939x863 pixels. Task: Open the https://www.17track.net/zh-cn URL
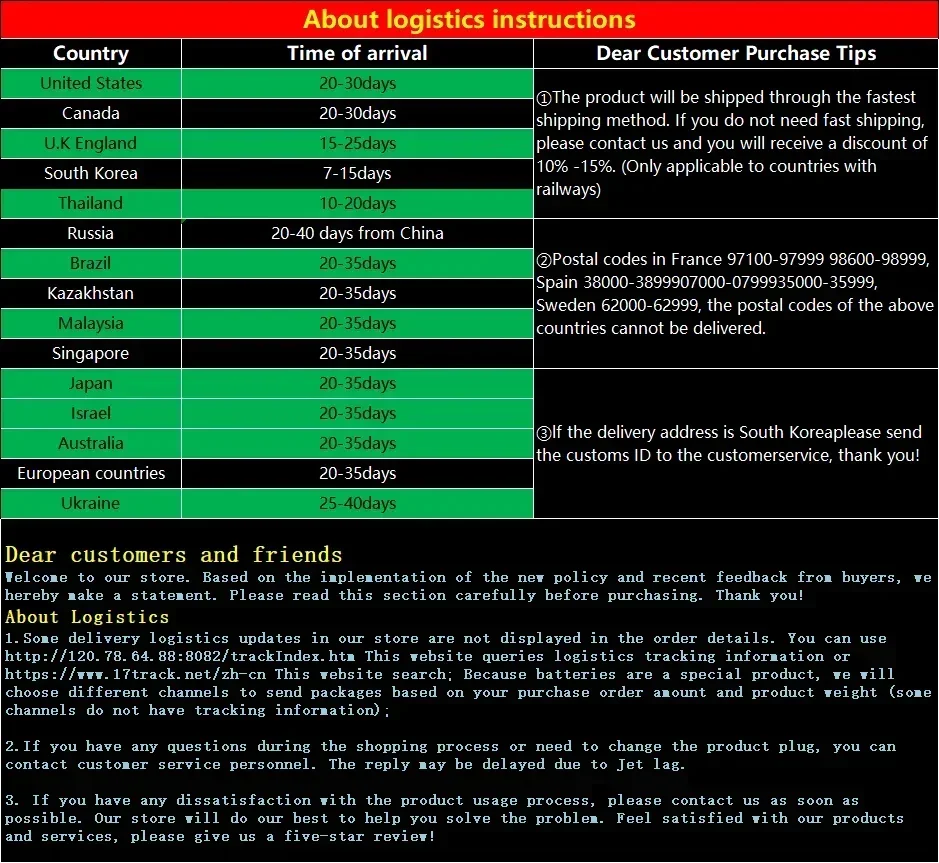(x=135, y=674)
